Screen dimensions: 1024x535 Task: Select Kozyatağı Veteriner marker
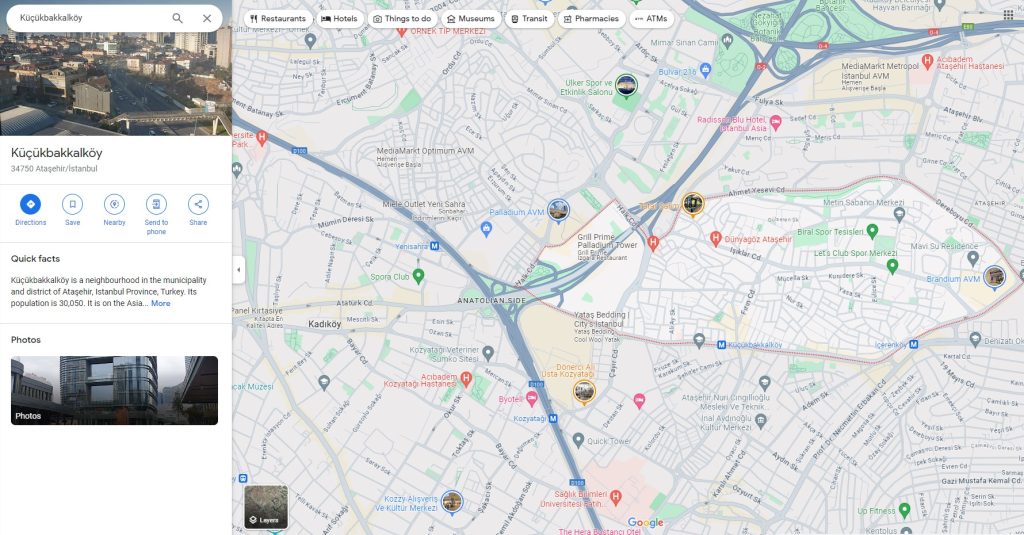point(488,353)
